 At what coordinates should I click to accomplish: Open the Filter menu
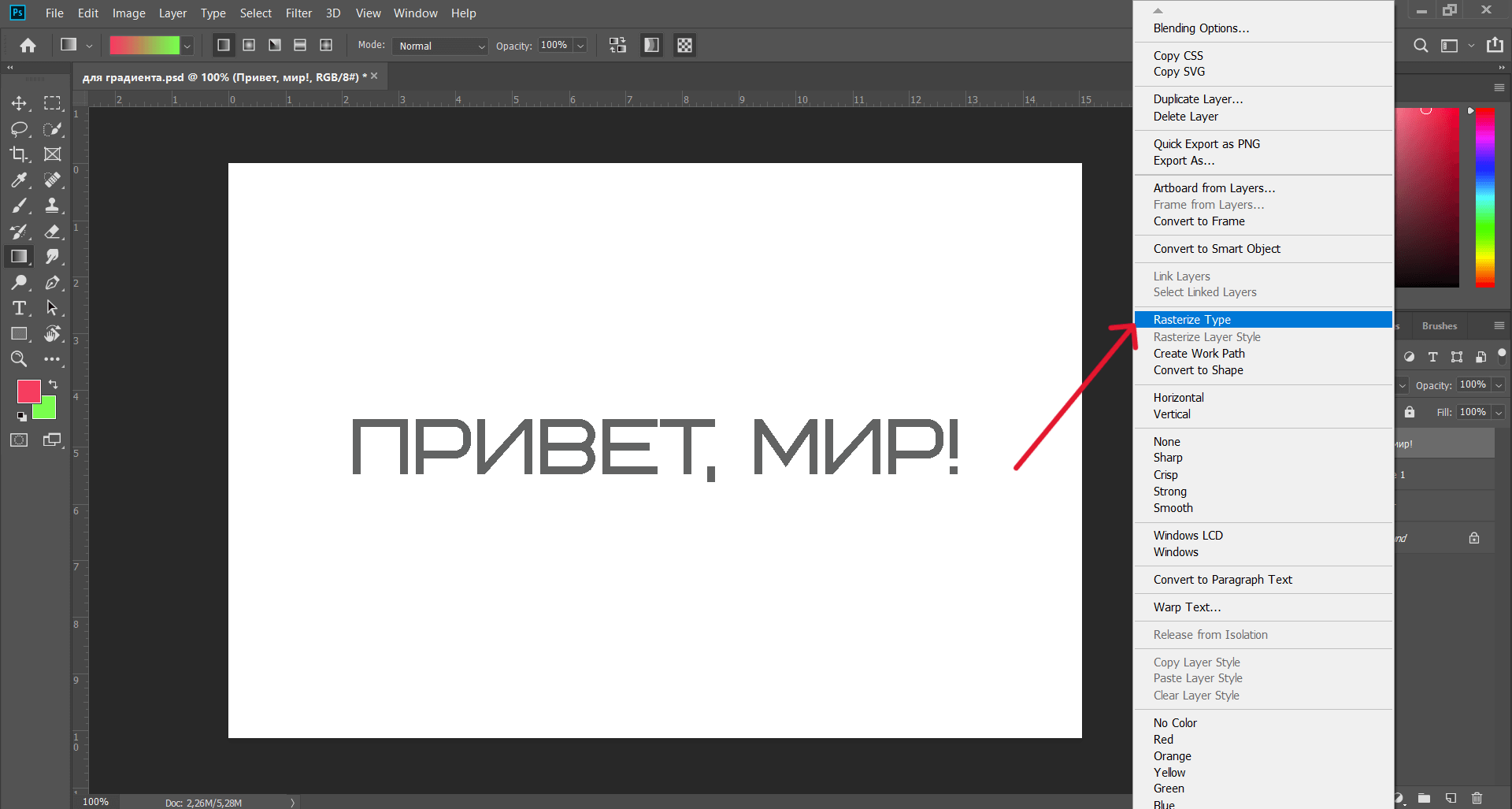[298, 13]
